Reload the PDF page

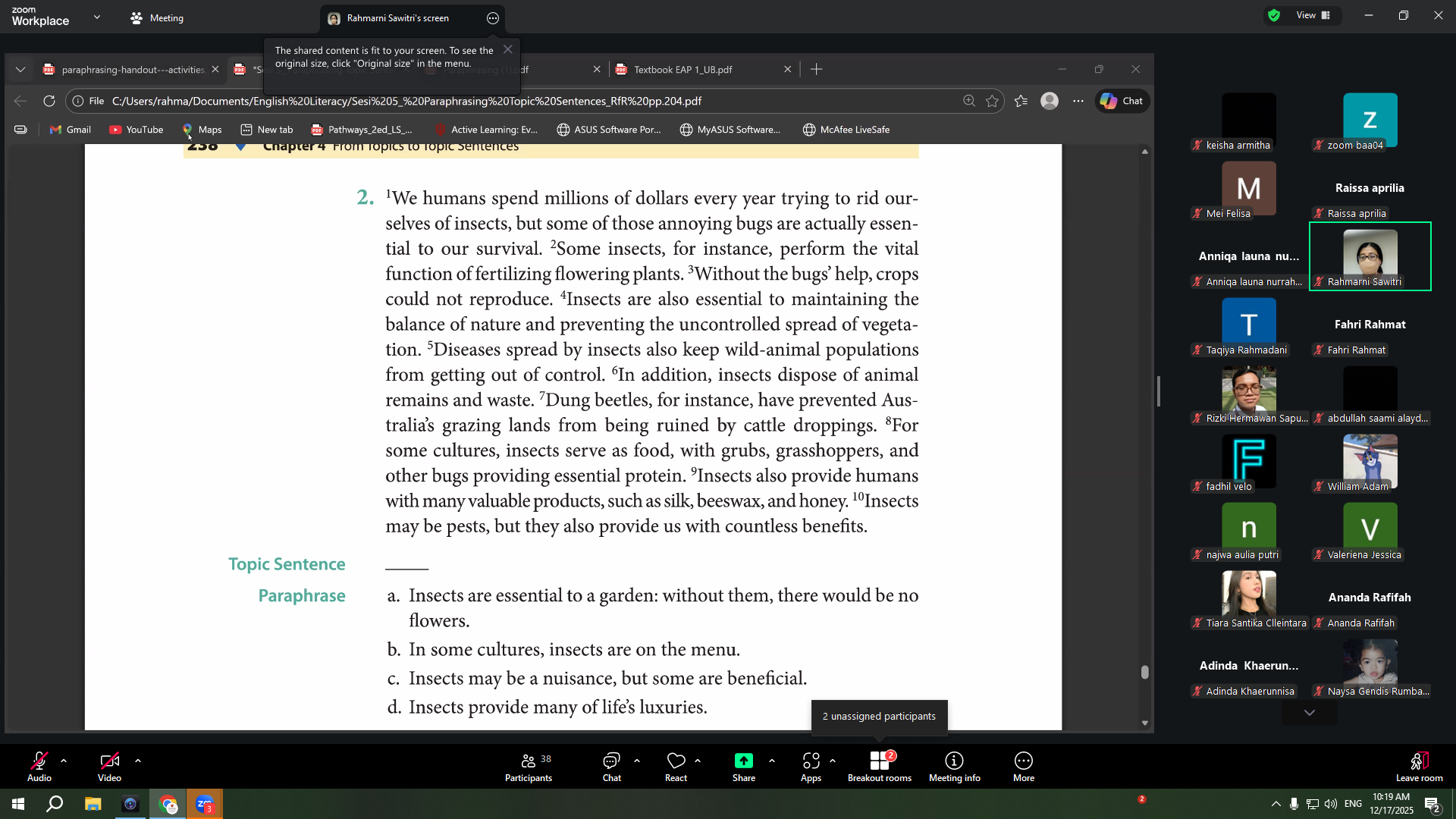click(x=49, y=101)
